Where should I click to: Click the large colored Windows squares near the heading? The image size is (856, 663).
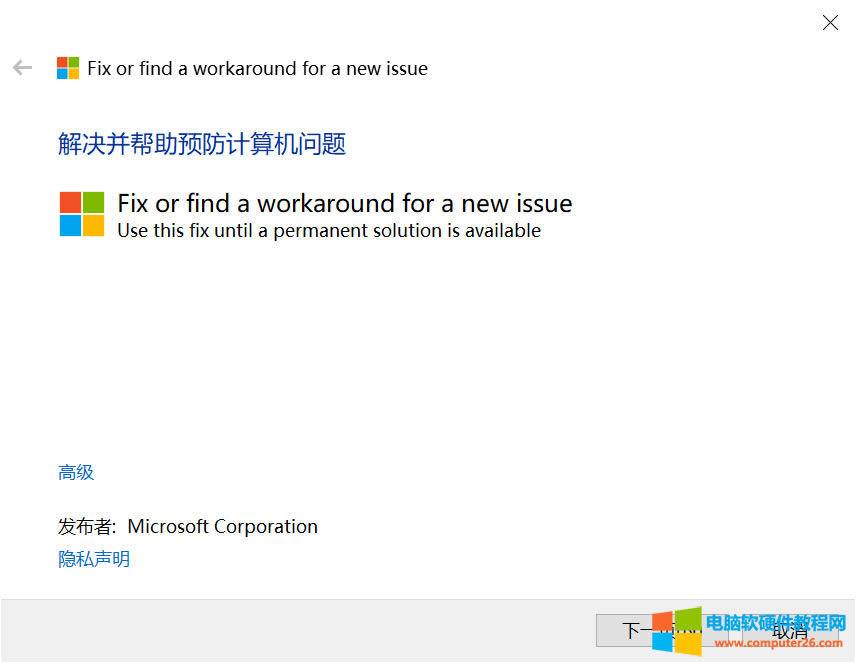point(80,213)
